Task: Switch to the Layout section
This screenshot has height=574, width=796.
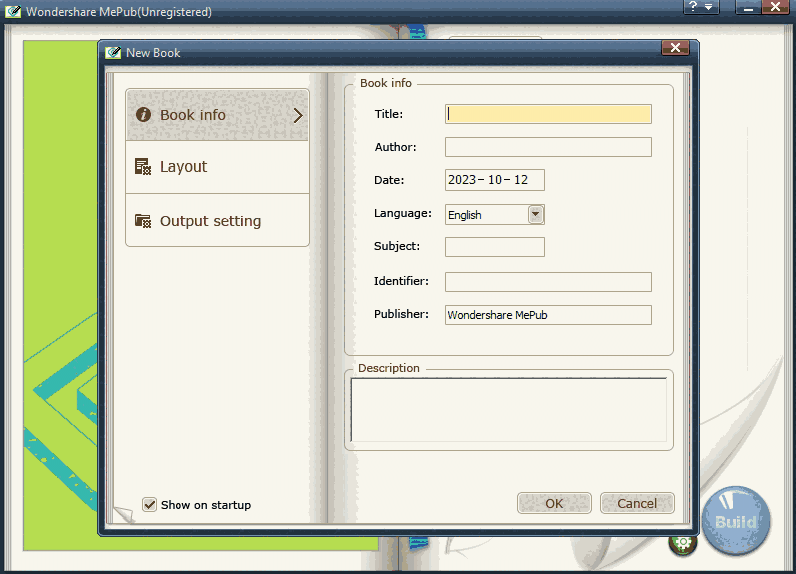Action: point(217,167)
